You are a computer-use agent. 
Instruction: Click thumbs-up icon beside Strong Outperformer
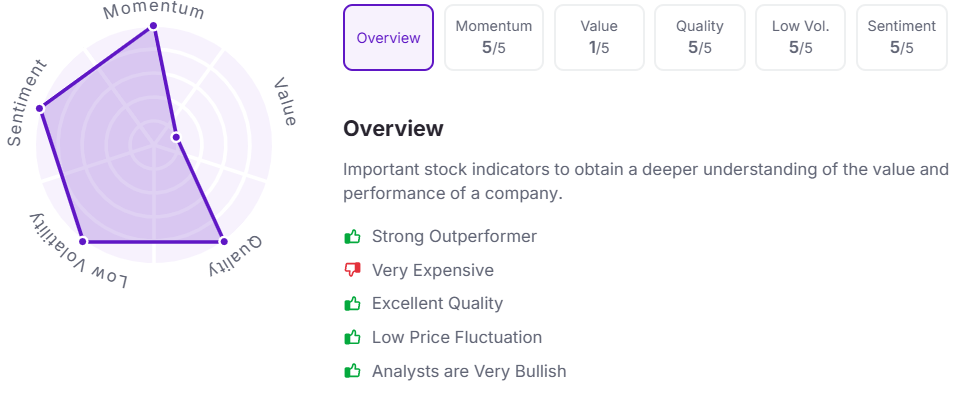(352, 236)
